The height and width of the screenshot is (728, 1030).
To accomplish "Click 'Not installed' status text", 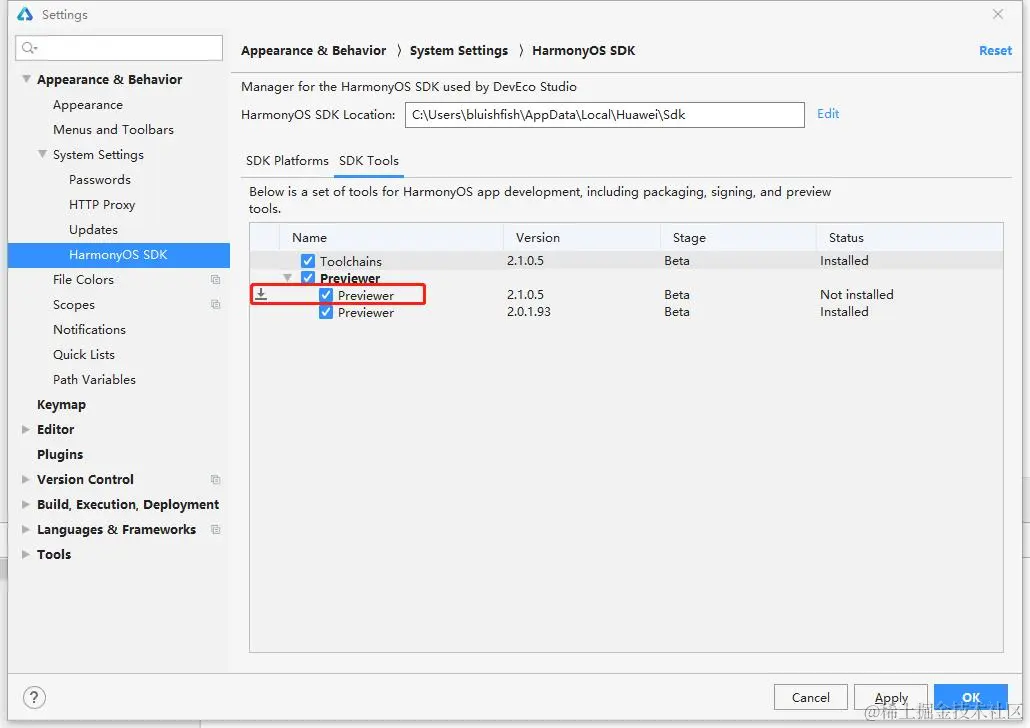I will 857,294.
